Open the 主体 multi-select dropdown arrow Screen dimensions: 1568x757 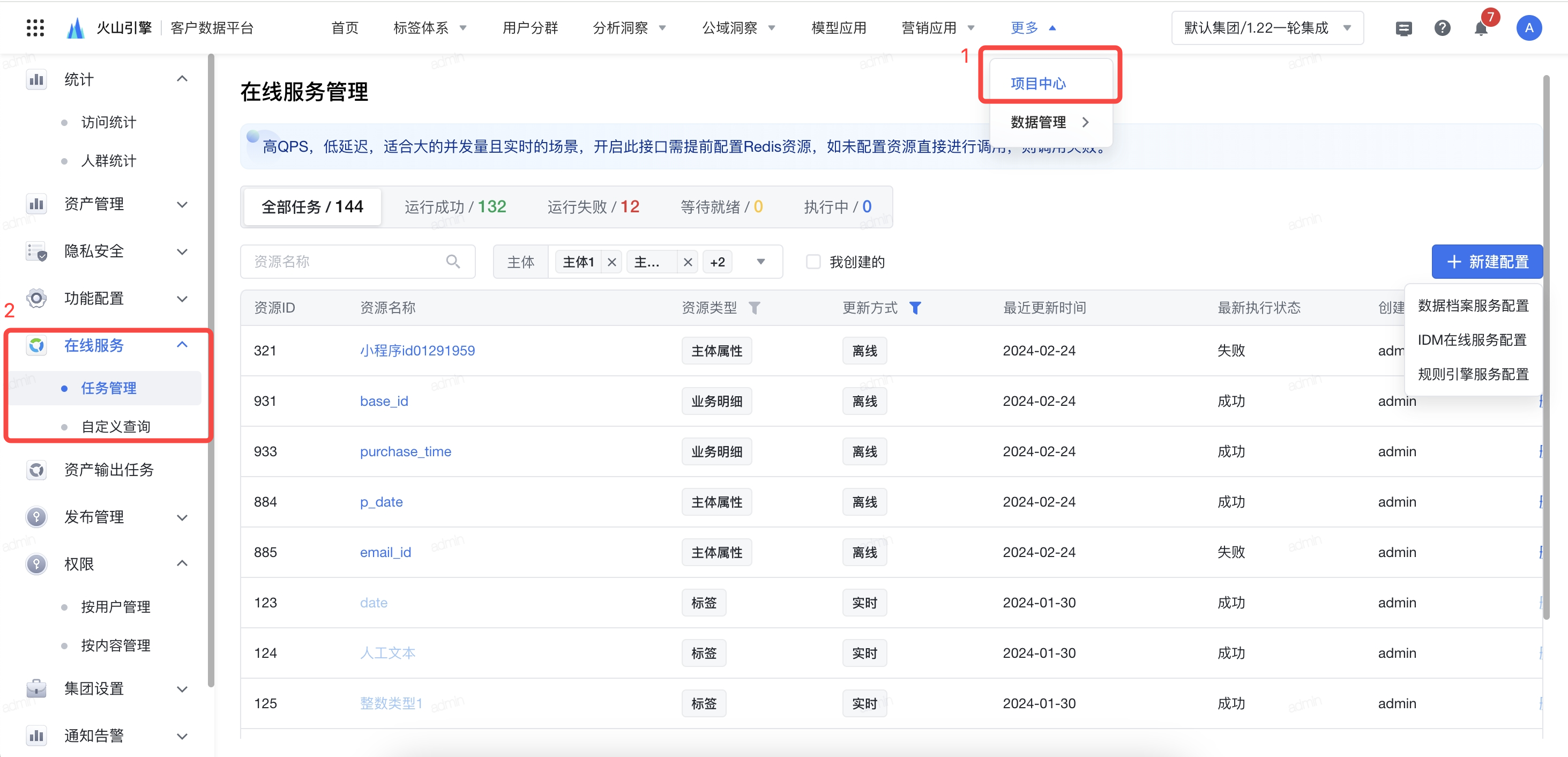[x=761, y=262]
